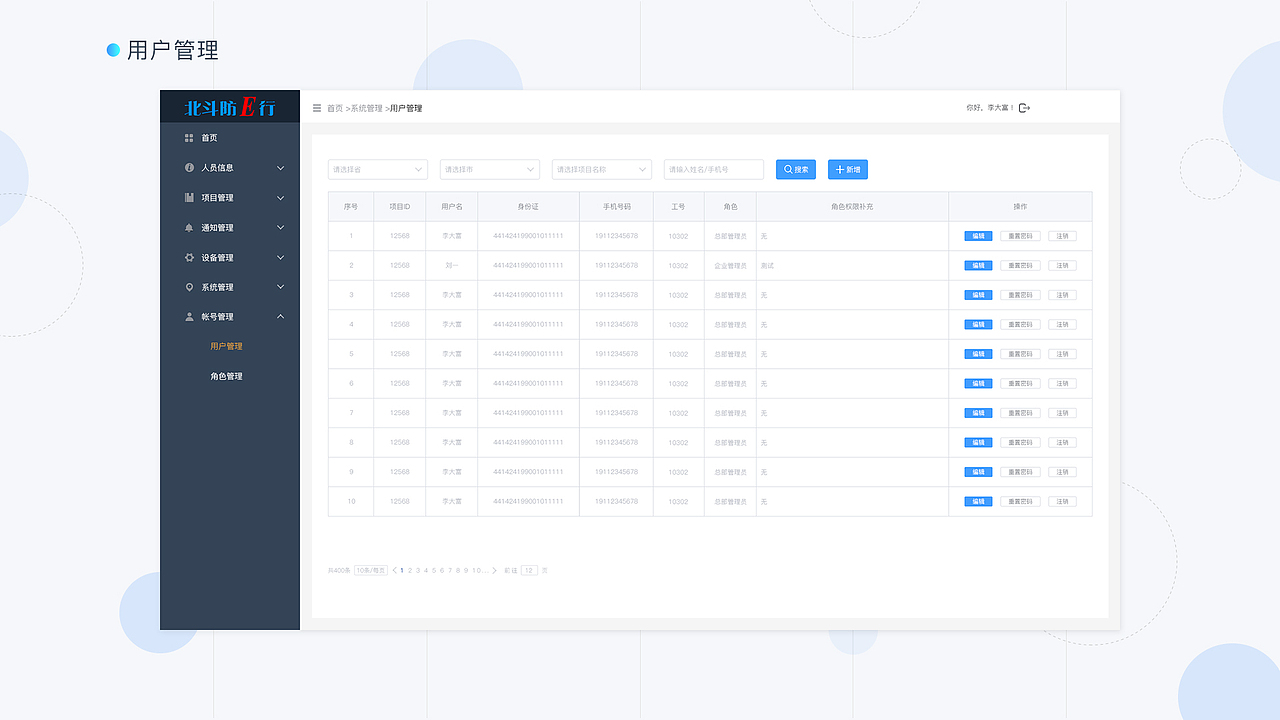Toggle the sidebar with the hamburger icon
This screenshot has width=1280, height=720.
tap(317, 108)
